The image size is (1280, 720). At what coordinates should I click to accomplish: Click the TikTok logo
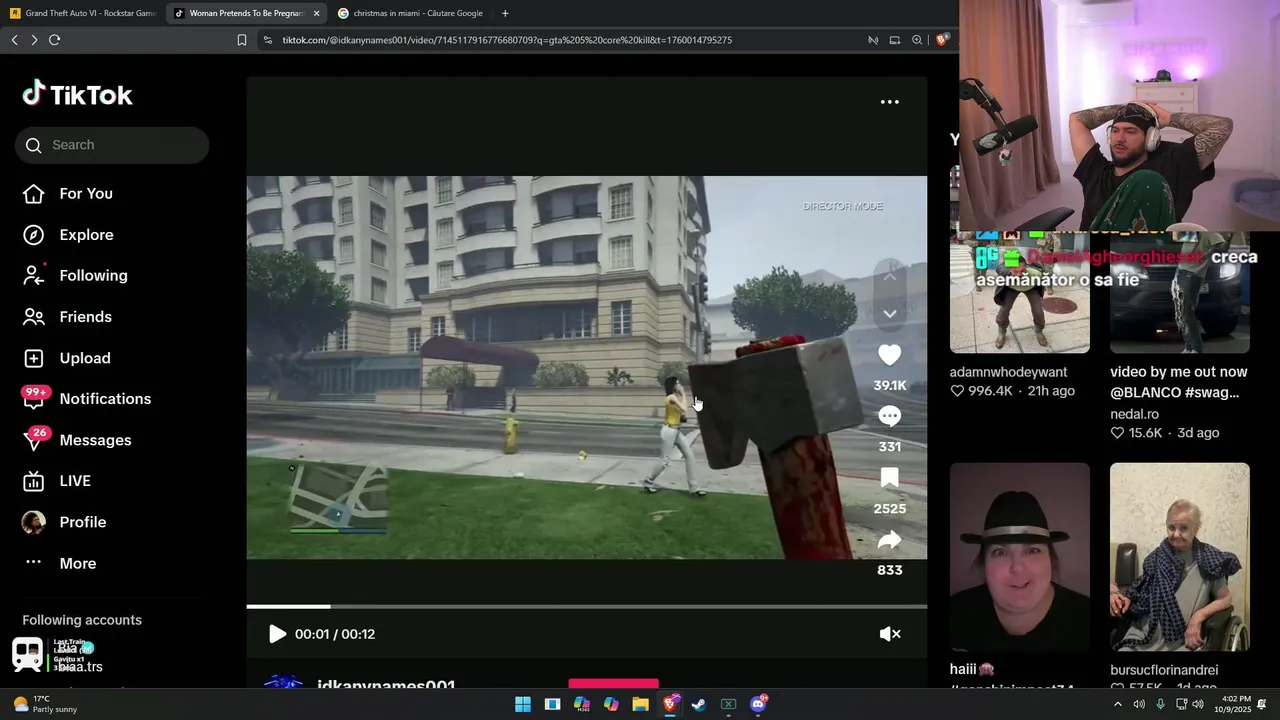(x=77, y=94)
